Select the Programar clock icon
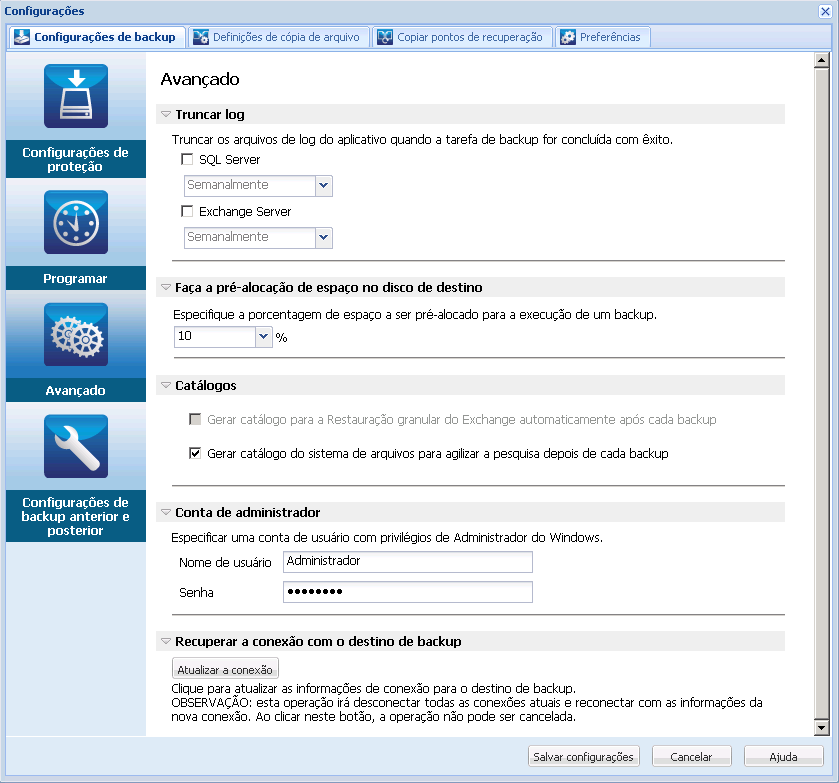The width and height of the screenshot is (839, 783). click(x=75, y=222)
